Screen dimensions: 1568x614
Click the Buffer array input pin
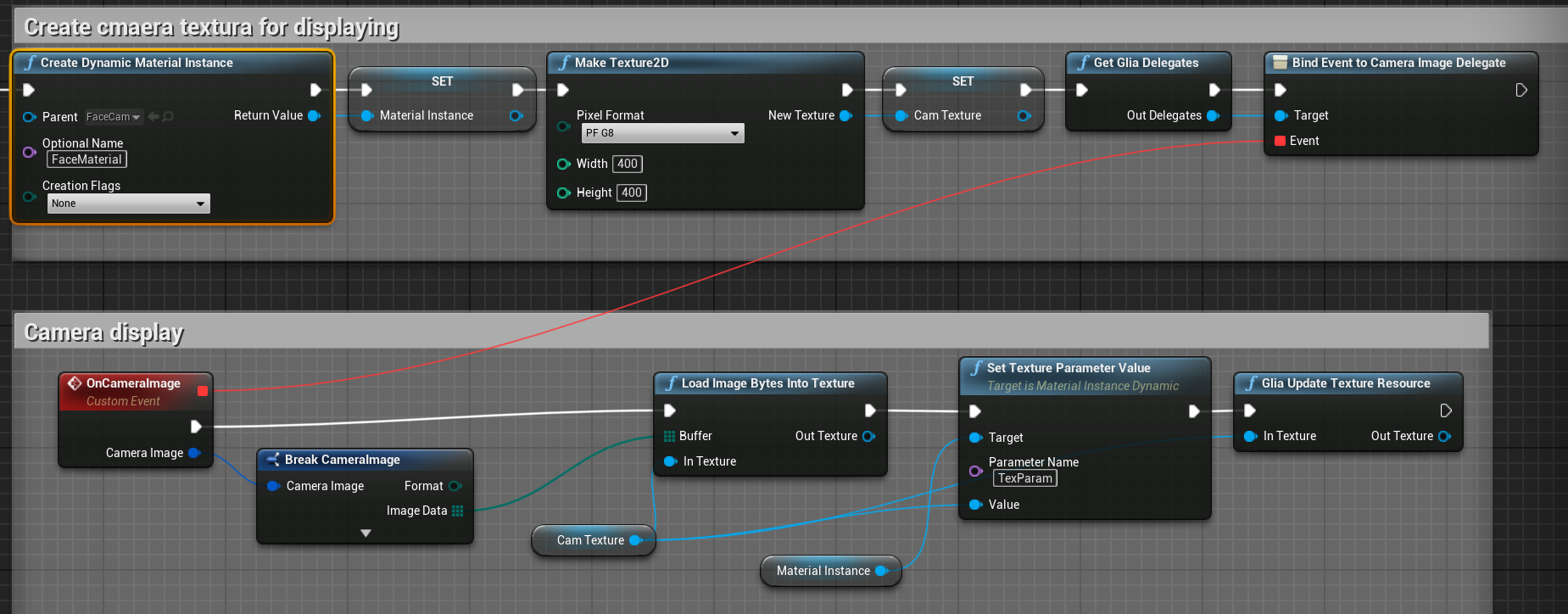pos(669,436)
